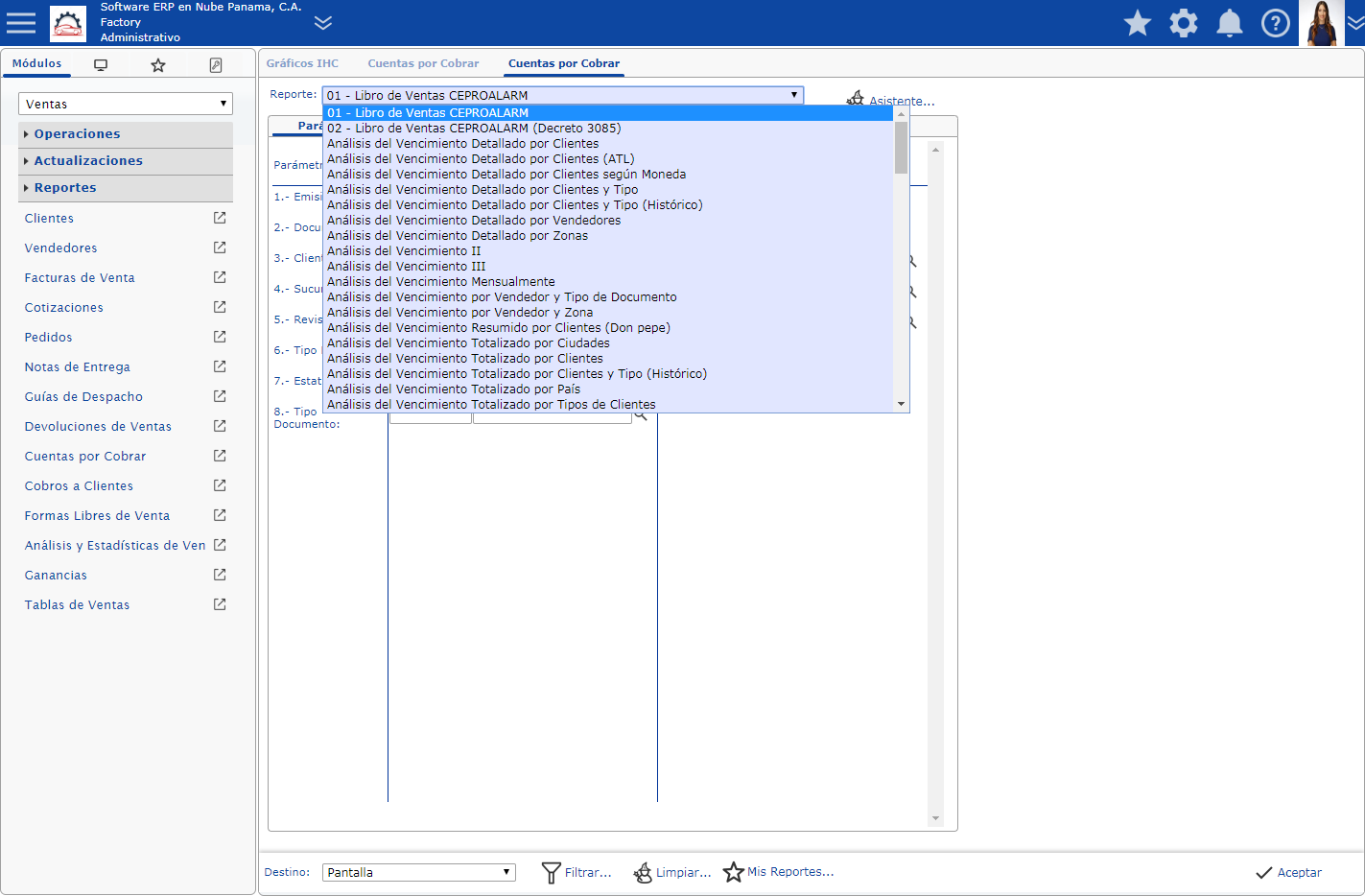Open the Facturas de Venta link
1365x896 pixels.
[80, 278]
